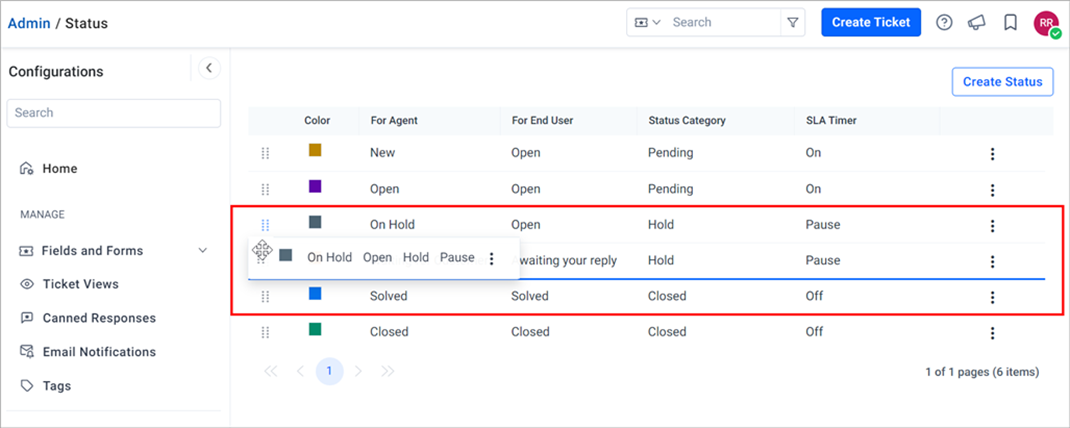Screen dimensions: 1070x428
Task: Click the Create Status button
Action: tap(1002, 82)
